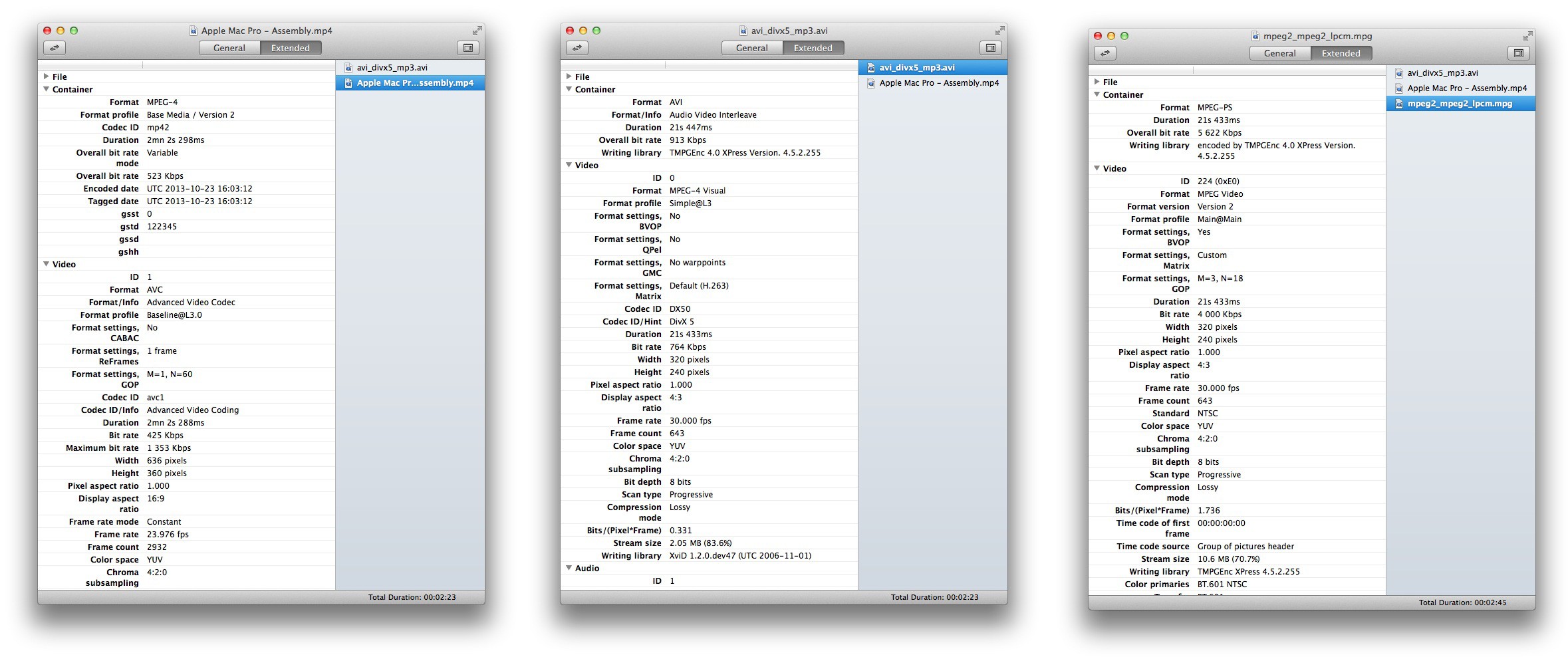1568x657 pixels.
Task: Switch to General tab in Apple Mac Pro window
Action: pyautogui.click(x=229, y=48)
